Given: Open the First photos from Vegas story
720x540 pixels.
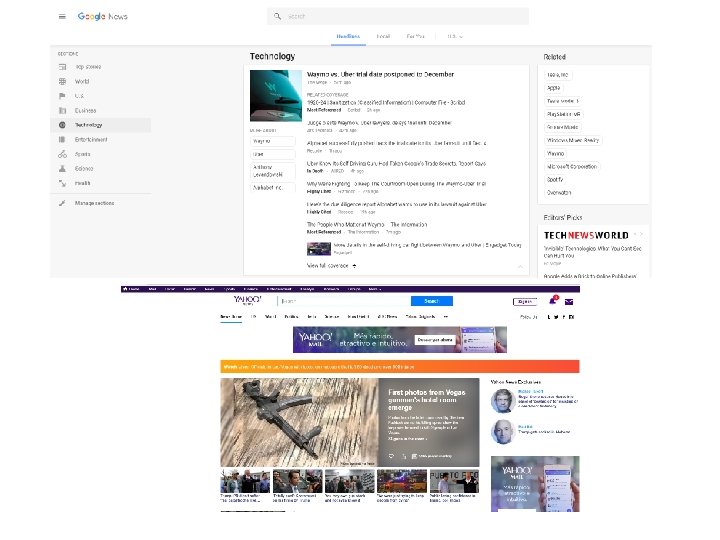Looking at the screenshot, I should [427, 400].
